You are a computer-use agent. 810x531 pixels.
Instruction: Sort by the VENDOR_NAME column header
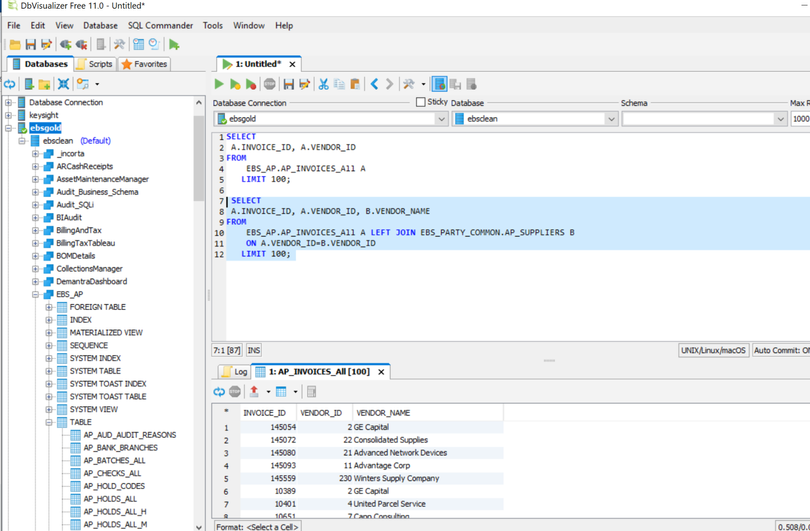[383, 412]
